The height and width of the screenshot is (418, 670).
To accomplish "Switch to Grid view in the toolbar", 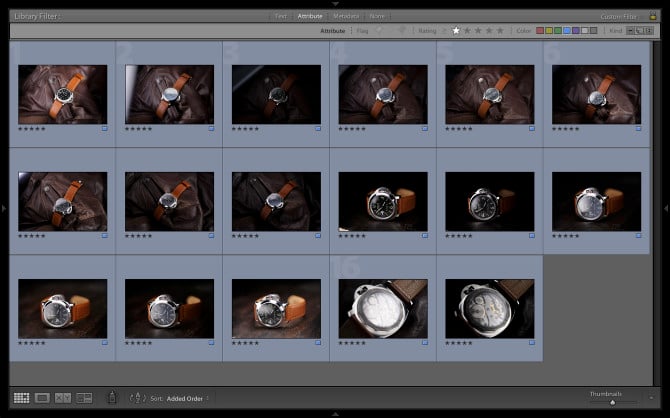I will [21, 398].
